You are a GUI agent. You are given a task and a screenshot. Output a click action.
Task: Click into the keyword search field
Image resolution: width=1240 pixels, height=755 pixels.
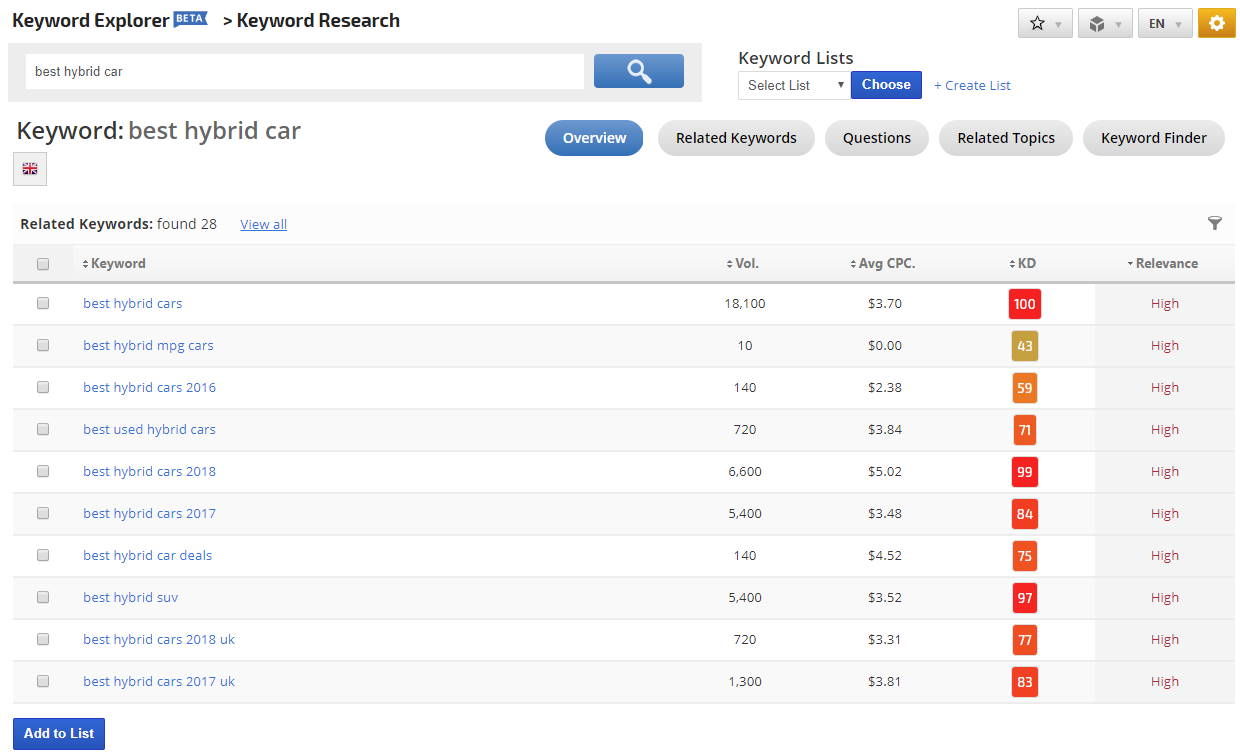[x=304, y=71]
